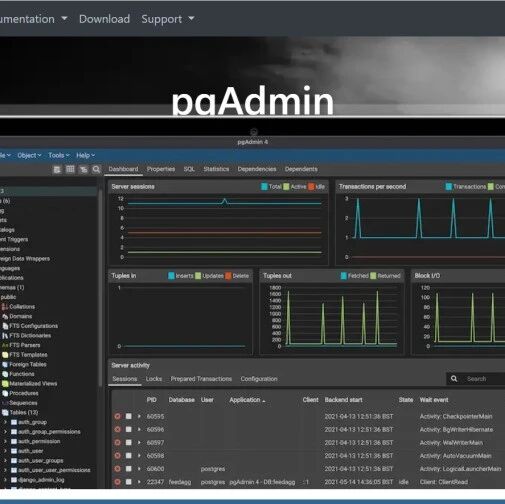The image size is (505, 504).
Task: Open the Locks tab in Server activity
Action: 154,379
